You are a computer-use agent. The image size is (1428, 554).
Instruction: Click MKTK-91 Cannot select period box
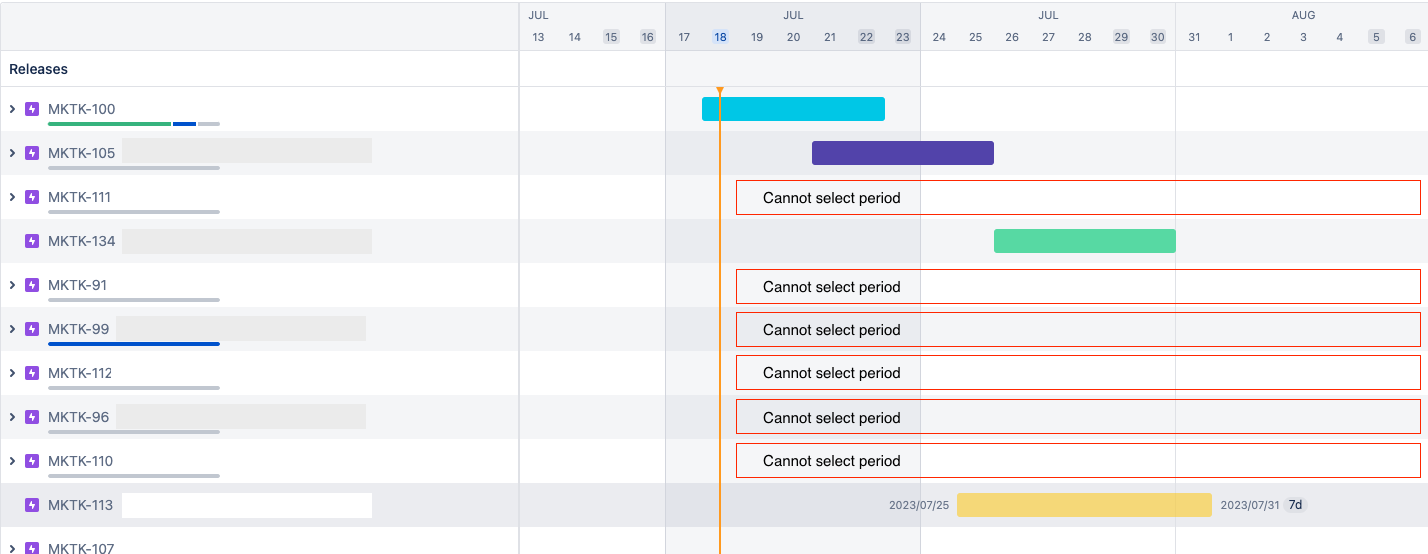[x=1078, y=286]
